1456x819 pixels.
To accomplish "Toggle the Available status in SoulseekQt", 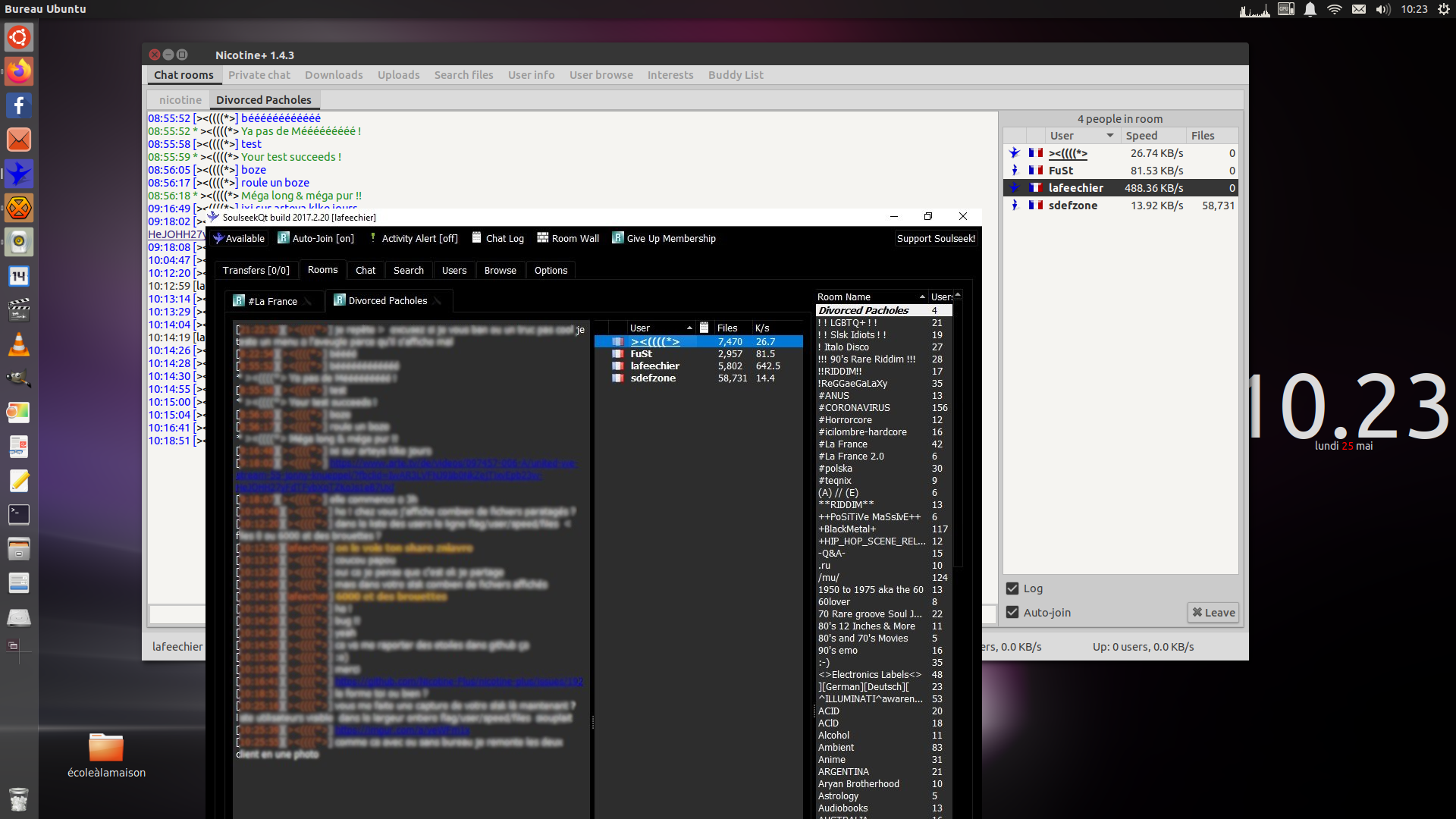I will pyautogui.click(x=239, y=238).
